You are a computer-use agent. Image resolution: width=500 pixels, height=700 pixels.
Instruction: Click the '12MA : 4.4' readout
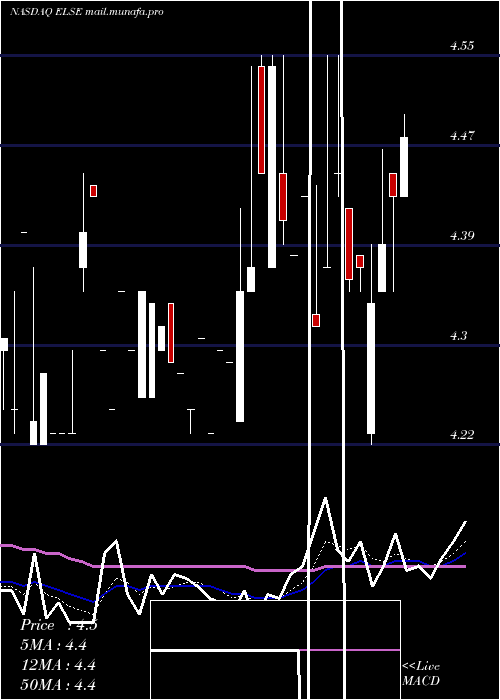point(58,665)
